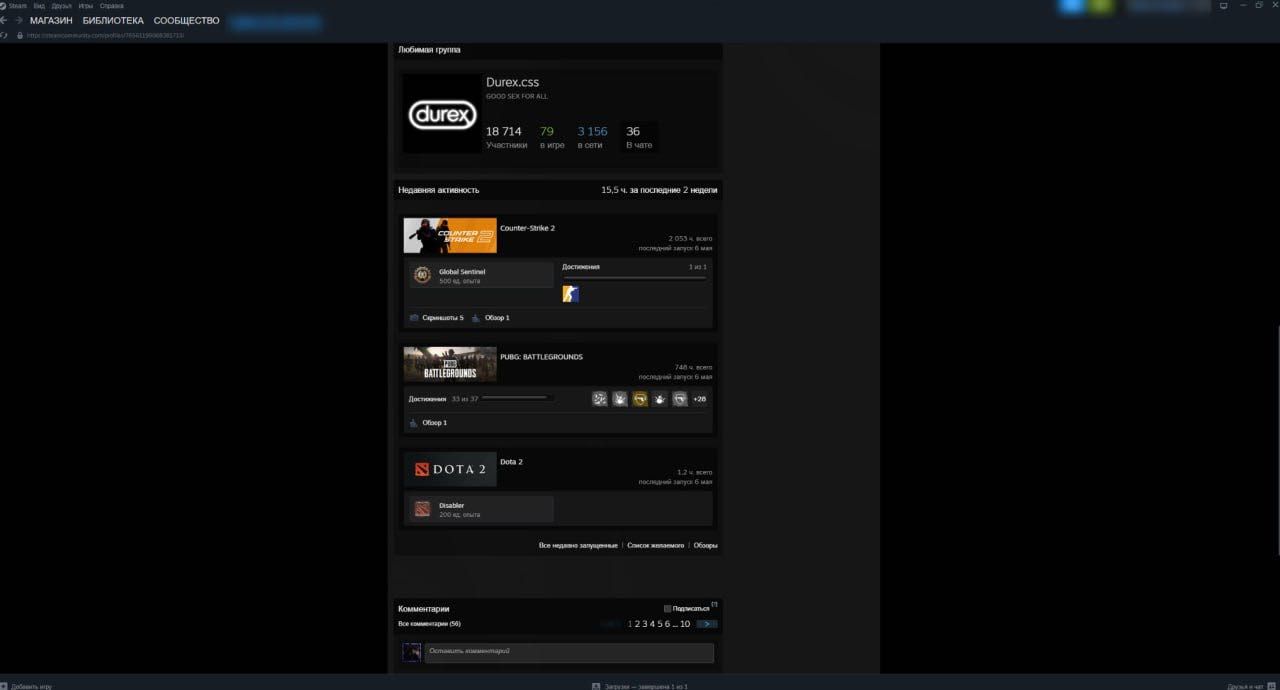Click the URL lock icon
The width and height of the screenshot is (1280, 690).
click(x=19, y=35)
